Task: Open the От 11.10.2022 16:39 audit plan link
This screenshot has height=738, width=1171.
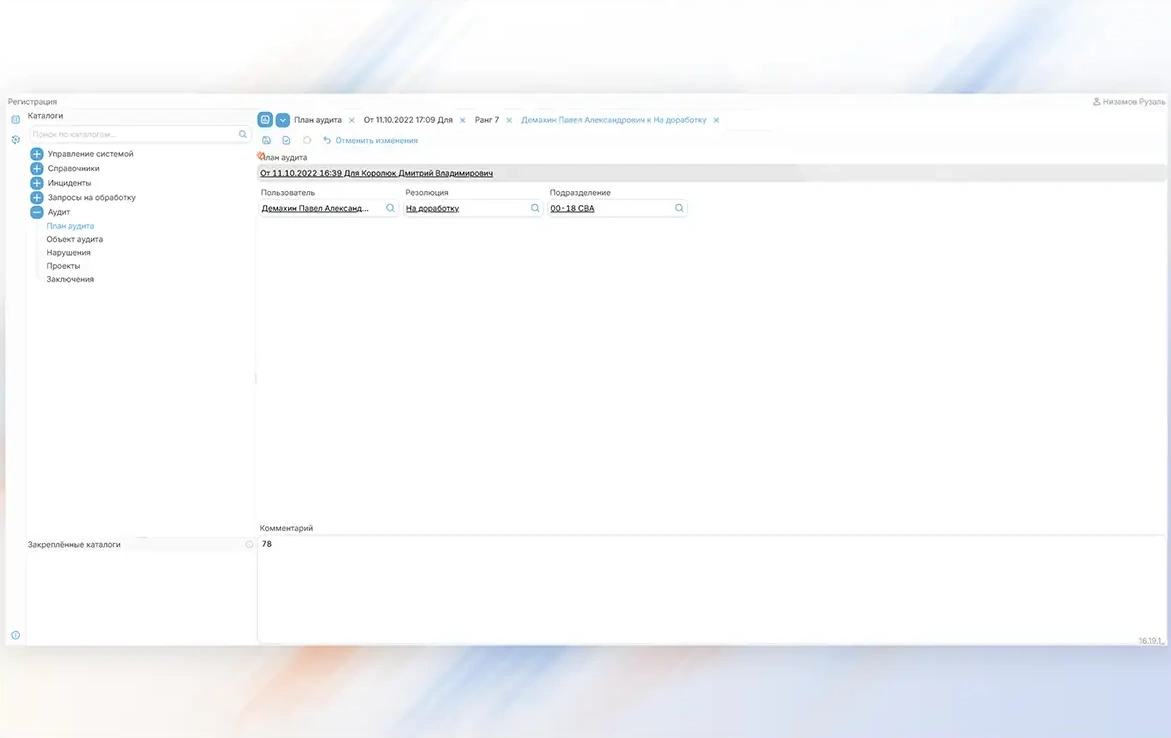Action: coord(376,173)
